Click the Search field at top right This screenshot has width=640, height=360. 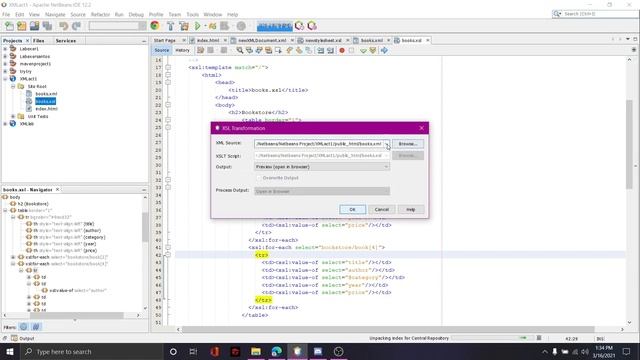tap(596, 14)
